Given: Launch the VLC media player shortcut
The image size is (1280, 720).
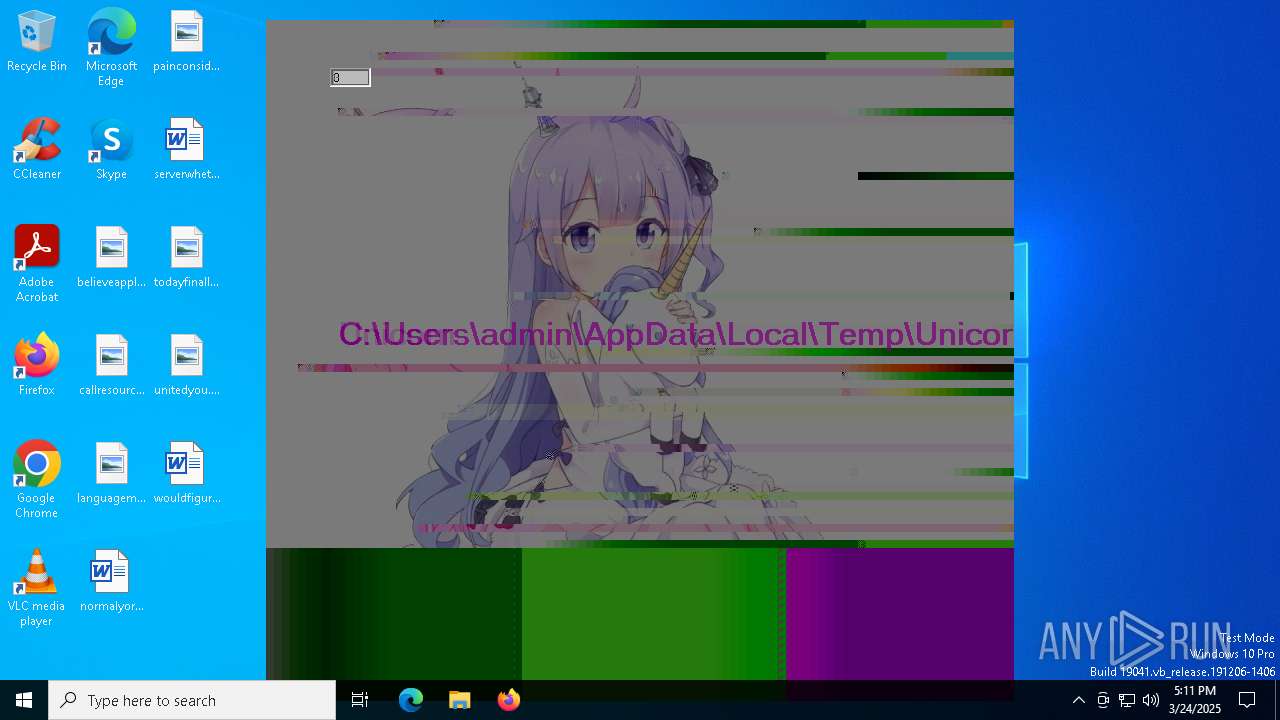Looking at the screenshot, I should click(37, 588).
